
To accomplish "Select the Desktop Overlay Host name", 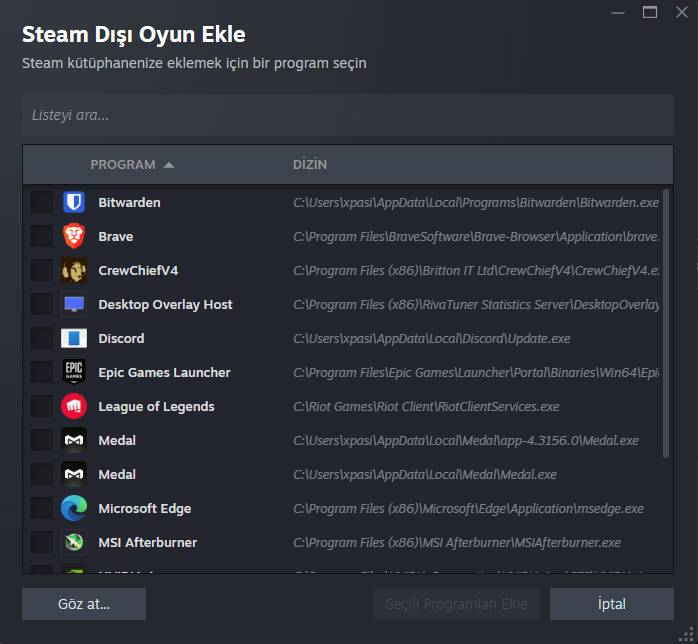I will (165, 304).
